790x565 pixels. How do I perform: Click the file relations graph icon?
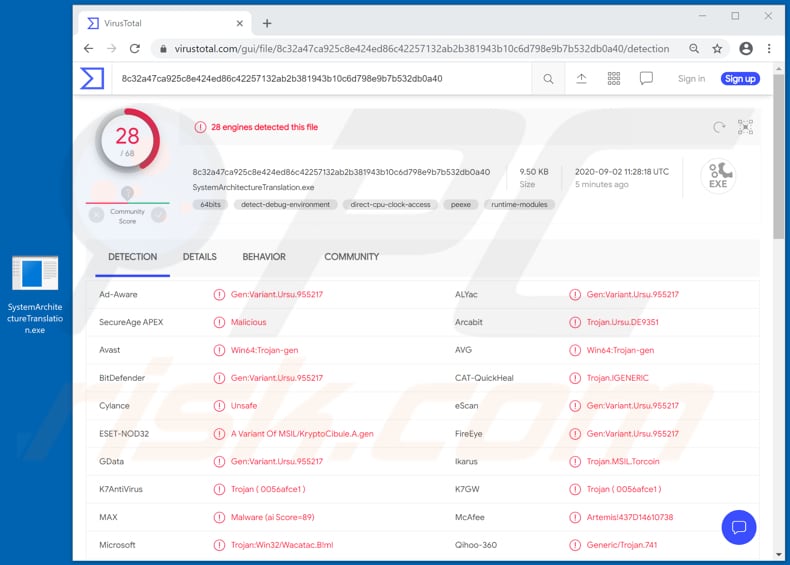pos(745,127)
